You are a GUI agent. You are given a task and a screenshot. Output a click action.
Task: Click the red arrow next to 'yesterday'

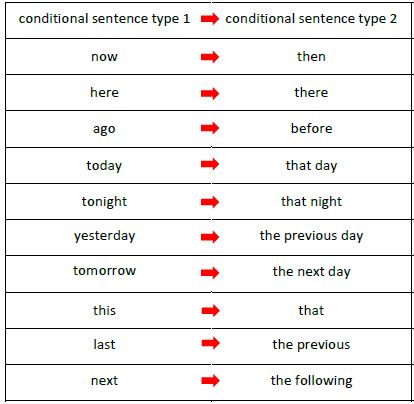pos(210,237)
